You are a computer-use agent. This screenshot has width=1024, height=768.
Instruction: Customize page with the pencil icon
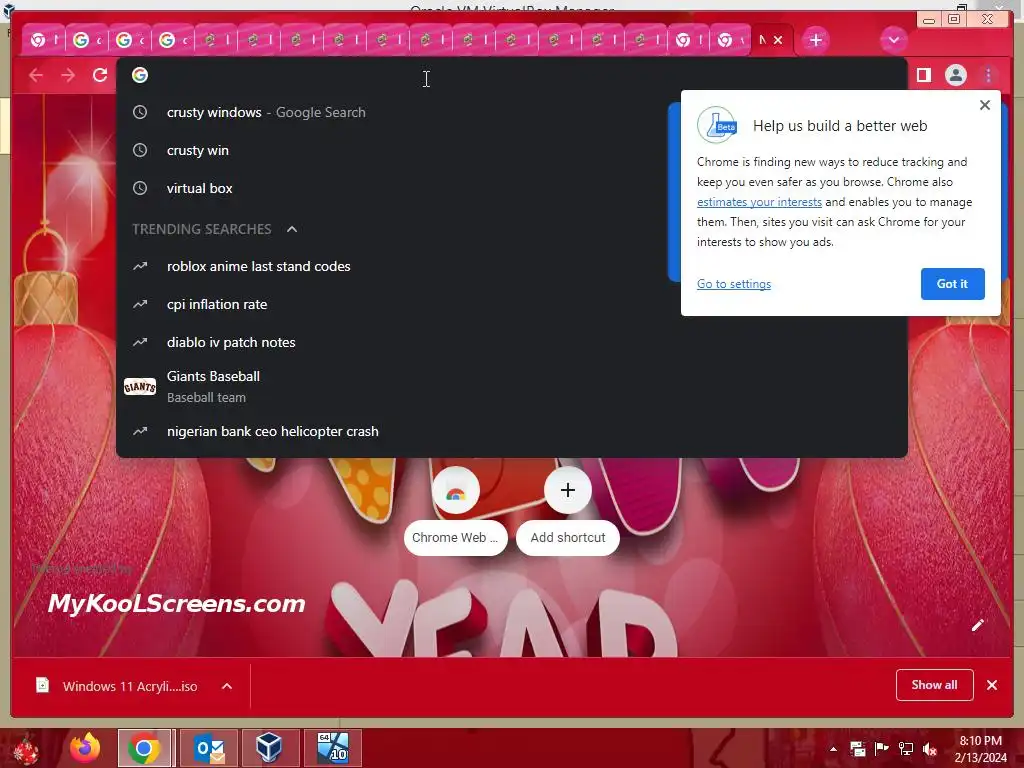[977, 626]
